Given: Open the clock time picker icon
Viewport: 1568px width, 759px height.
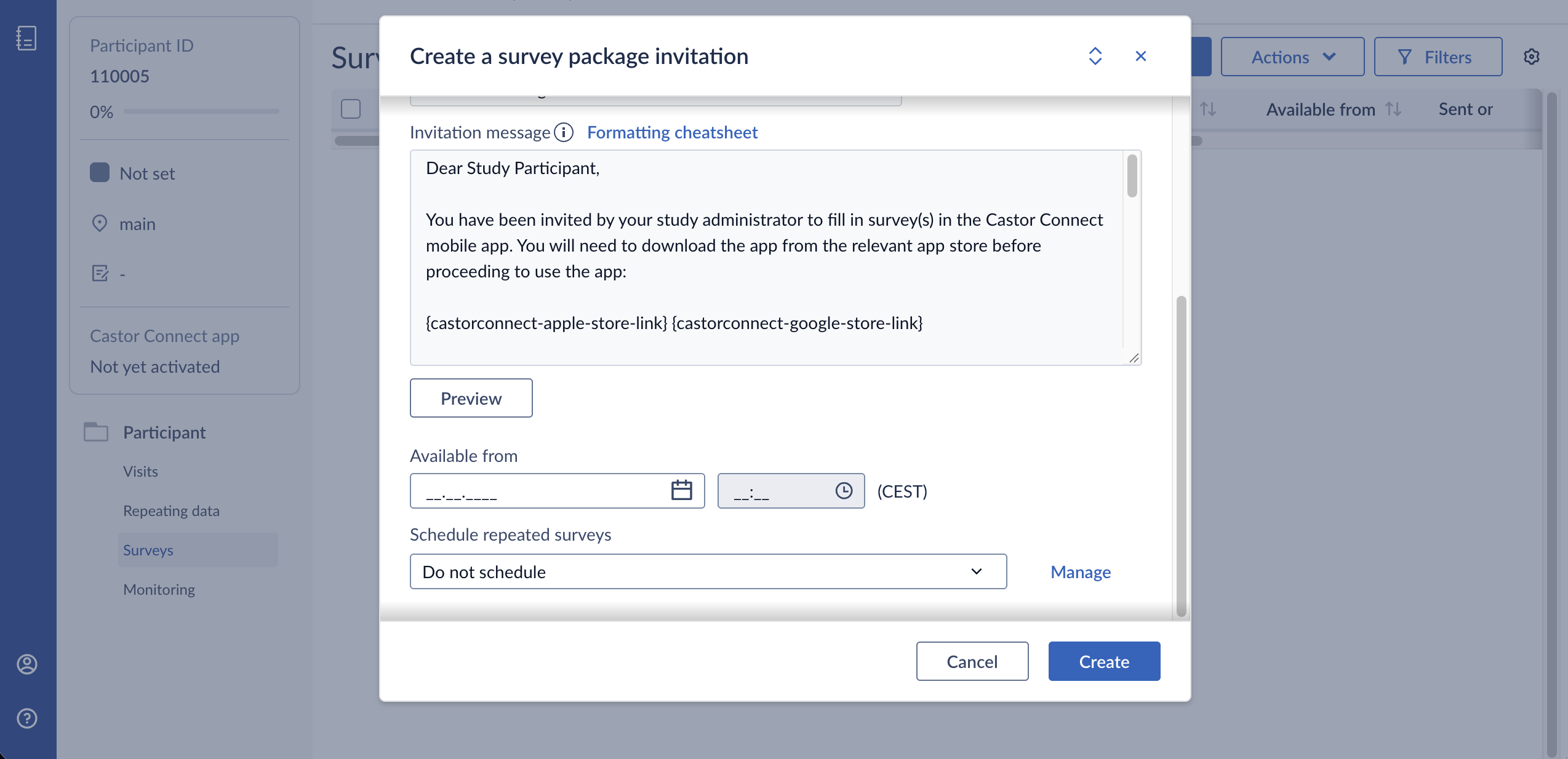Looking at the screenshot, I should click(844, 490).
